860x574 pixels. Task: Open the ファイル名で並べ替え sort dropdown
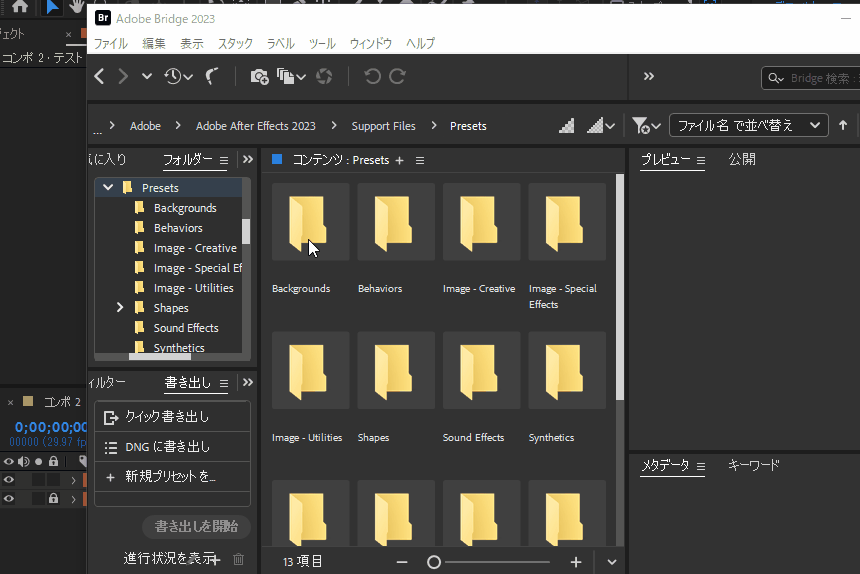tap(749, 126)
